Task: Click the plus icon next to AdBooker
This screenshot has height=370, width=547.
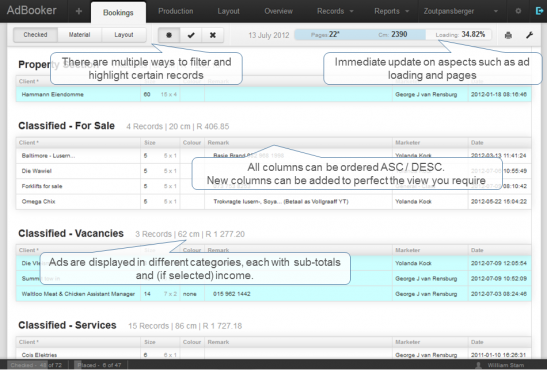Action: [79, 12]
